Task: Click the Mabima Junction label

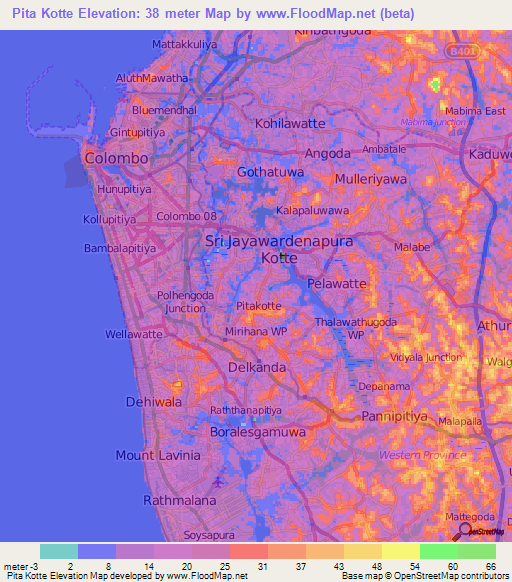Action: tap(433, 122)
